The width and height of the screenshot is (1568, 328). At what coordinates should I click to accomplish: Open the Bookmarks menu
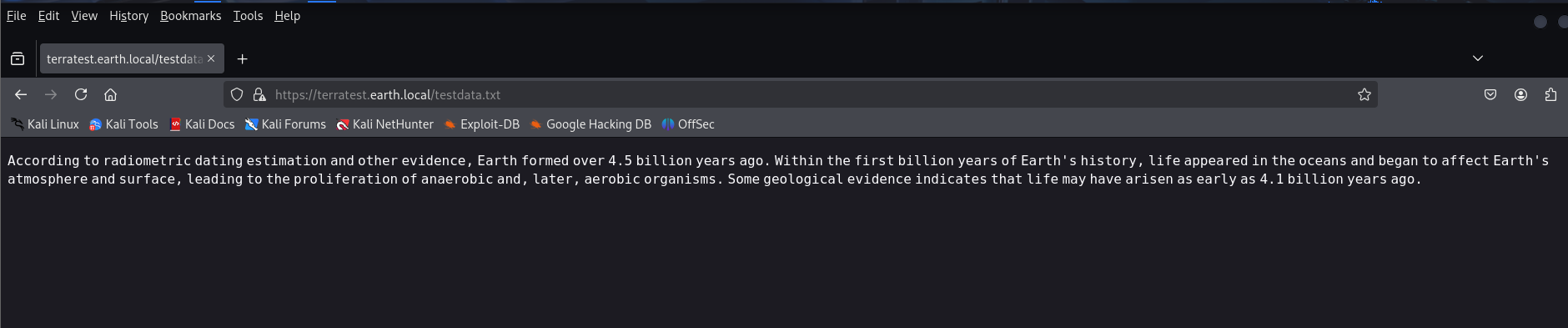click(190, 16)
